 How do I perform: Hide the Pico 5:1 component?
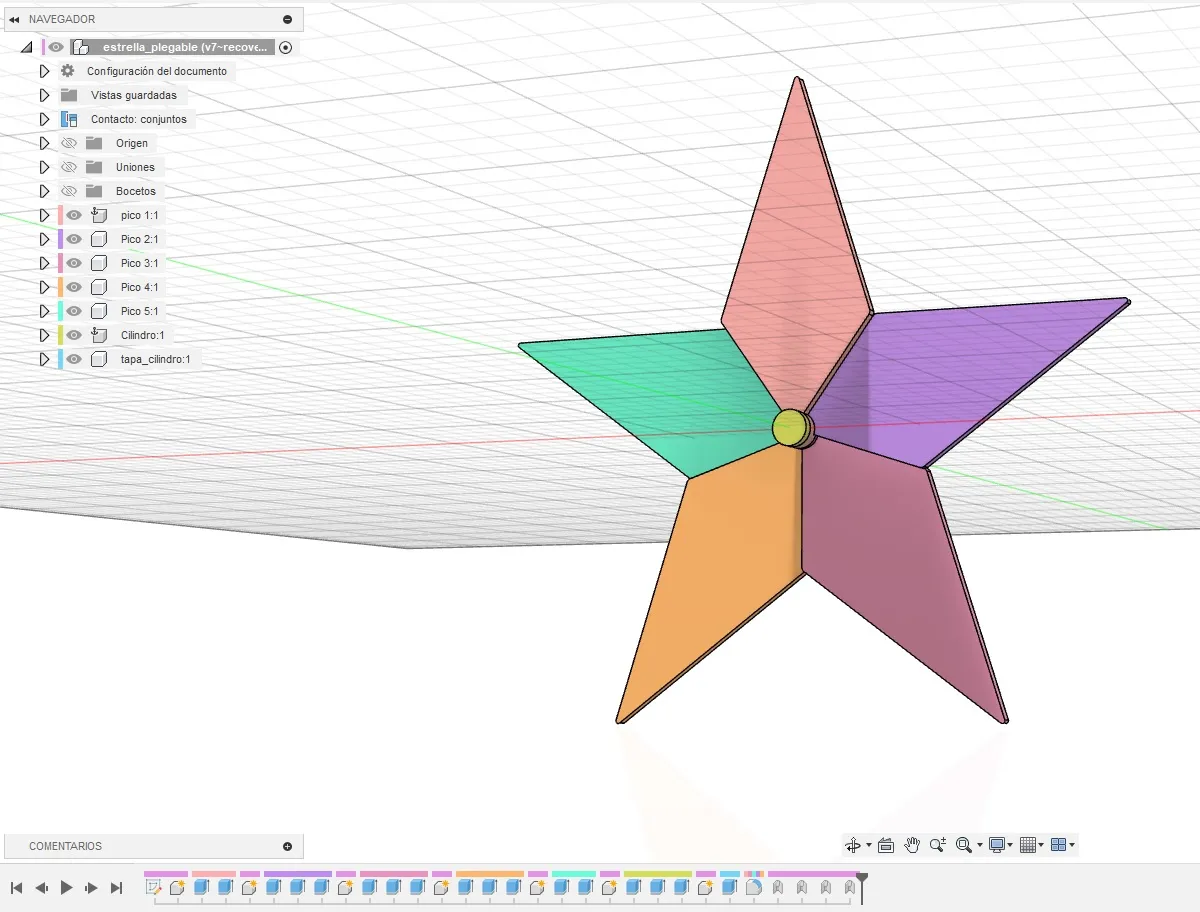pyautogui.click(x=74, y=311)
